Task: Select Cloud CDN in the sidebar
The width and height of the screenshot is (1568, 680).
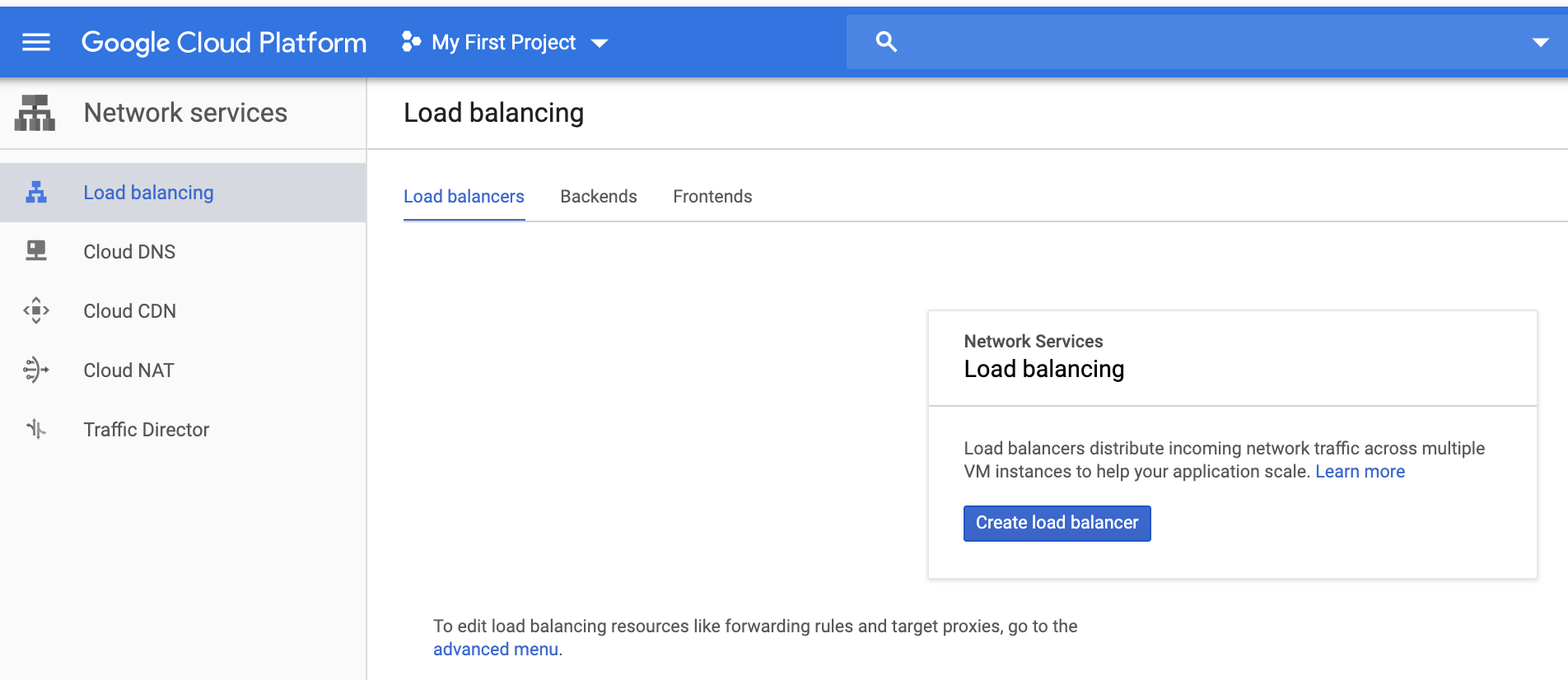Action: click(x=183, y=311)
